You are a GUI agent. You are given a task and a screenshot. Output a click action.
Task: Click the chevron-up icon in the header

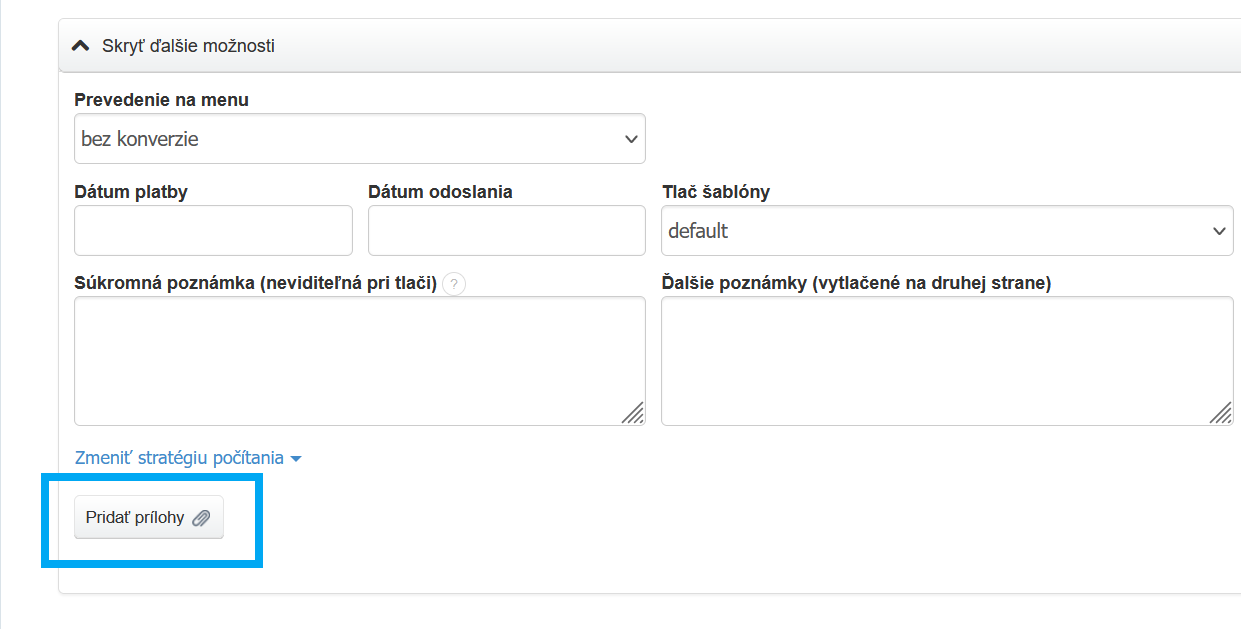click(82, 46)
